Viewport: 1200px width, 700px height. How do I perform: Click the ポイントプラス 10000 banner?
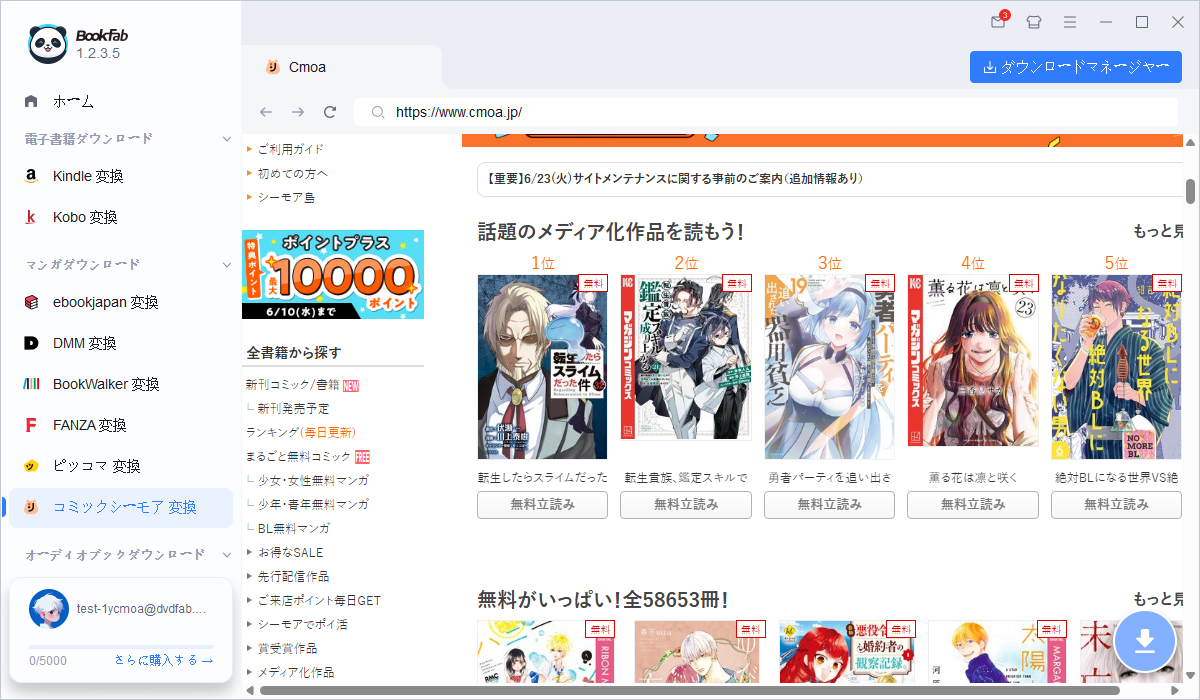pyautogui.click(x=333, y=274)
